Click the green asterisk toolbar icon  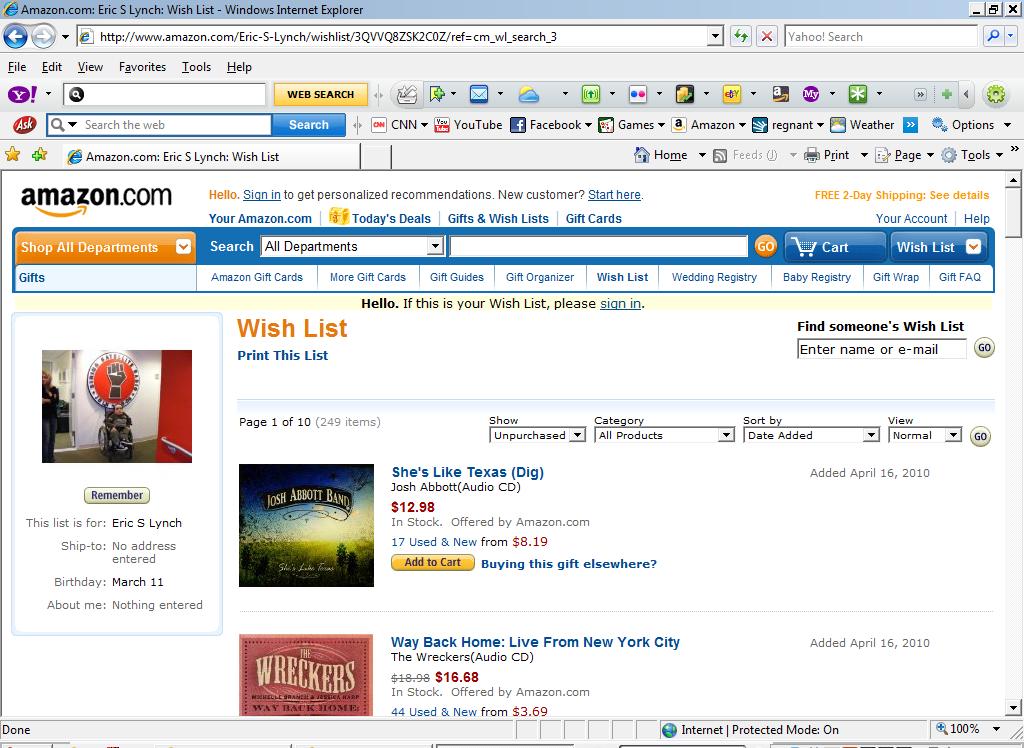pos(857,95)
